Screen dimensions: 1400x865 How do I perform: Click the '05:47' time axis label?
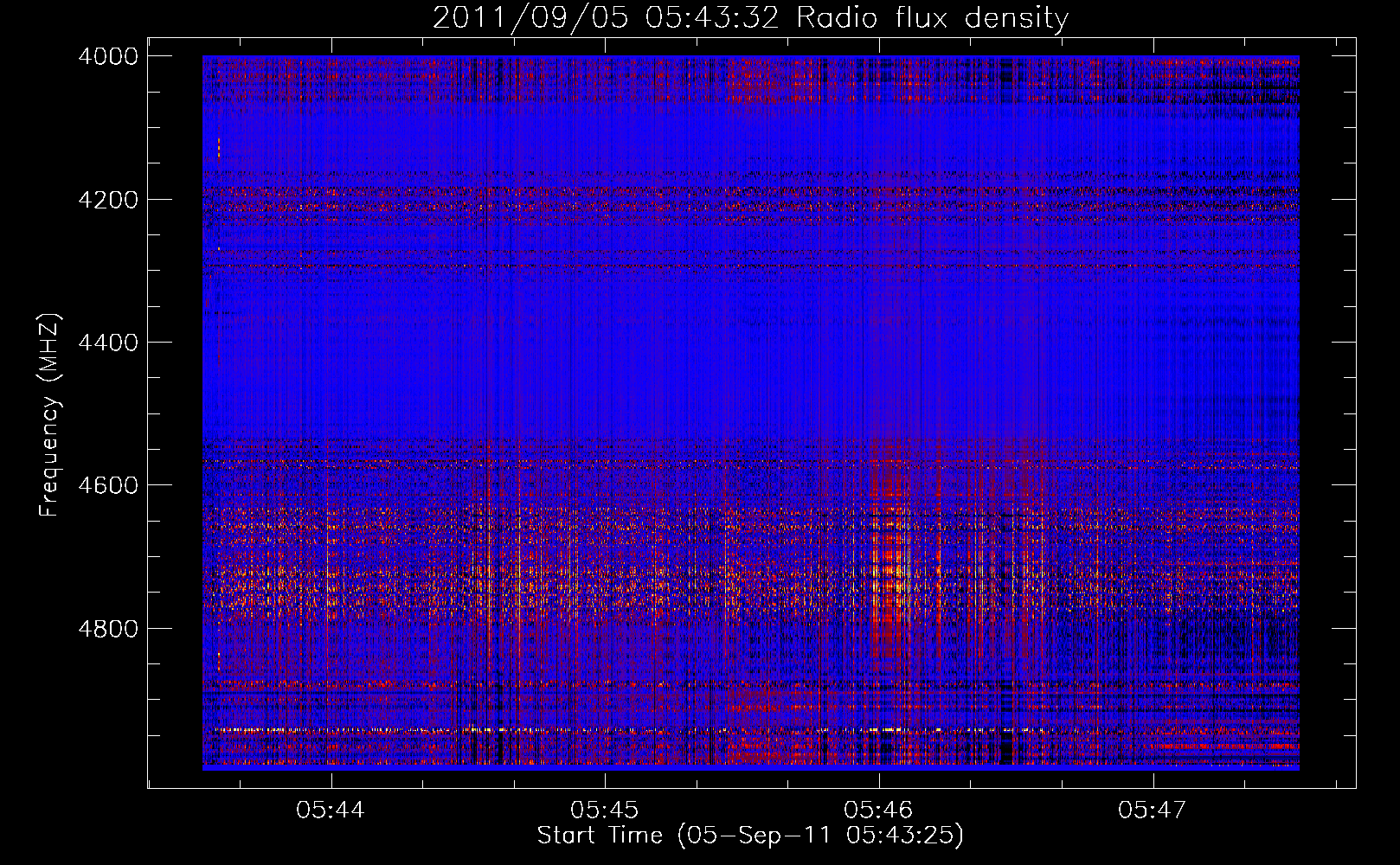[1152, 810]
